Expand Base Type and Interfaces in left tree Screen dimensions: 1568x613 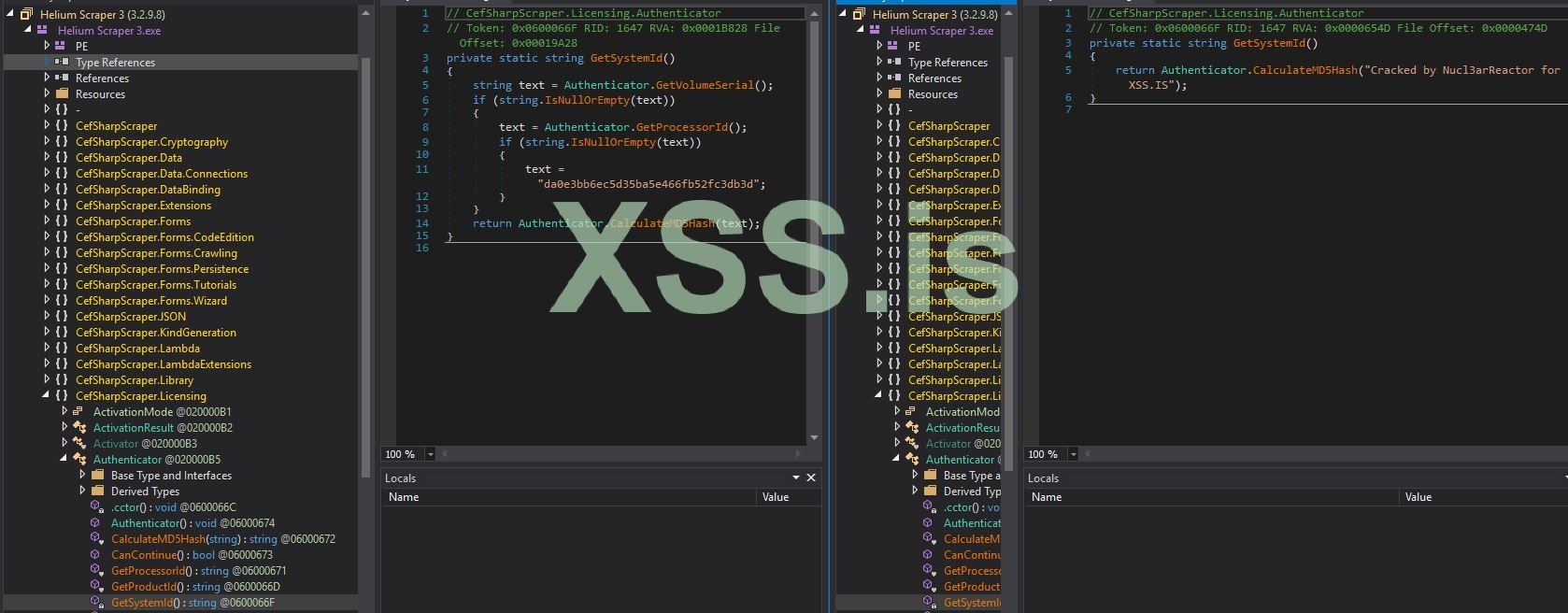tap(82, 475)
